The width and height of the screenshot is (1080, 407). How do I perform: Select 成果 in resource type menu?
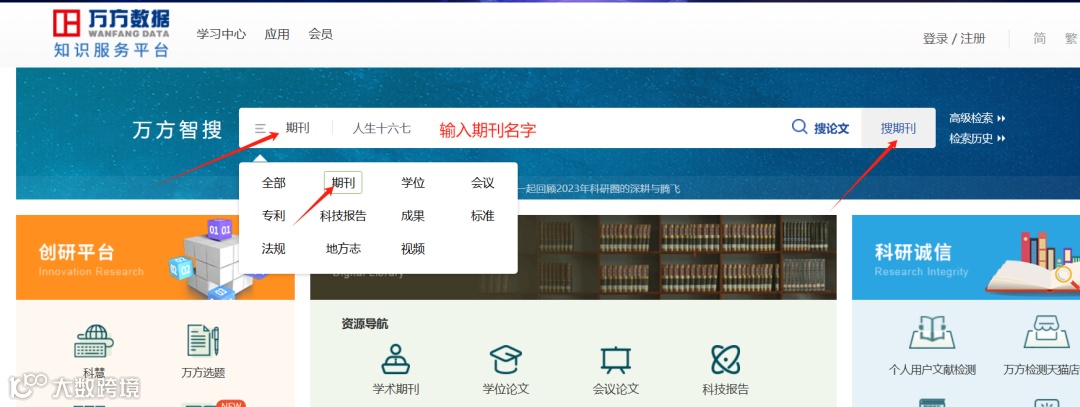[x=413, y=216]
